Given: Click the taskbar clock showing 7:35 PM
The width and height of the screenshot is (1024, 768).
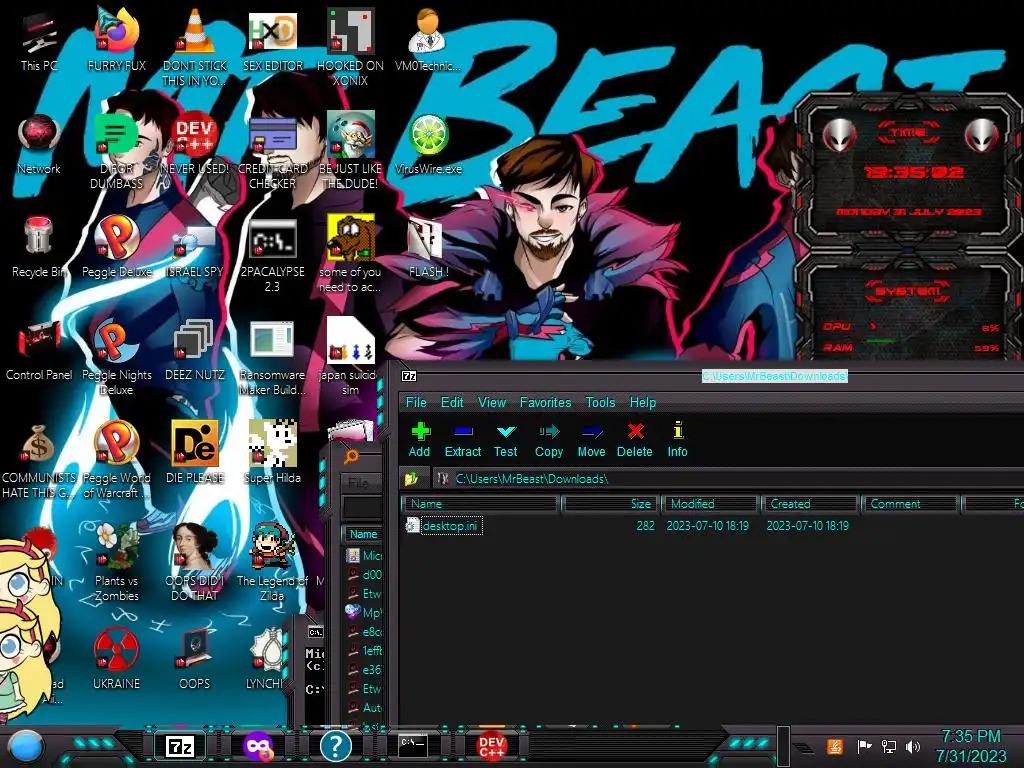Looking at the screenshot, I should [x=971, y=746].
